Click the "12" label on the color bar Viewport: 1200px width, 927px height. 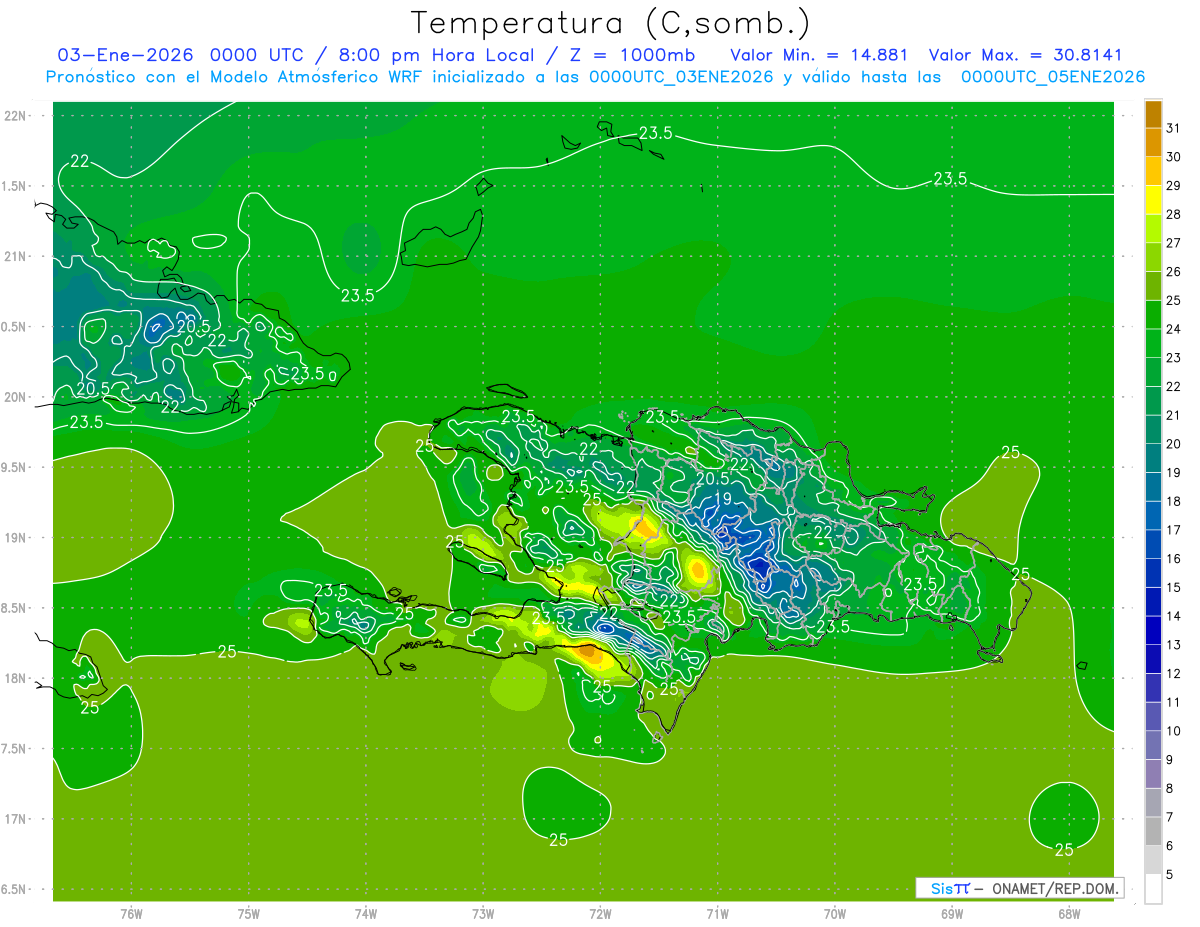(1174, 674)
